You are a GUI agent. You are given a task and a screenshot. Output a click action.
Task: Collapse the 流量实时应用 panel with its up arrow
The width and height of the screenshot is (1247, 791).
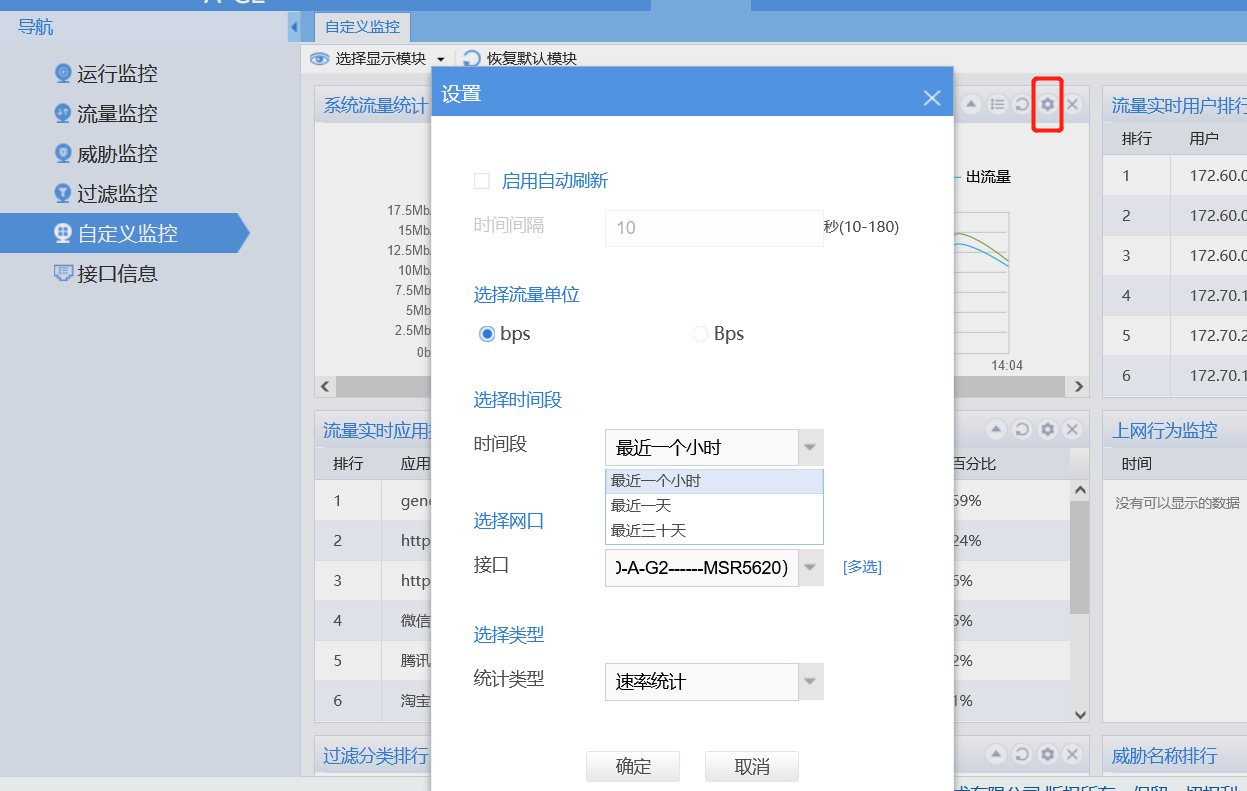997,429
